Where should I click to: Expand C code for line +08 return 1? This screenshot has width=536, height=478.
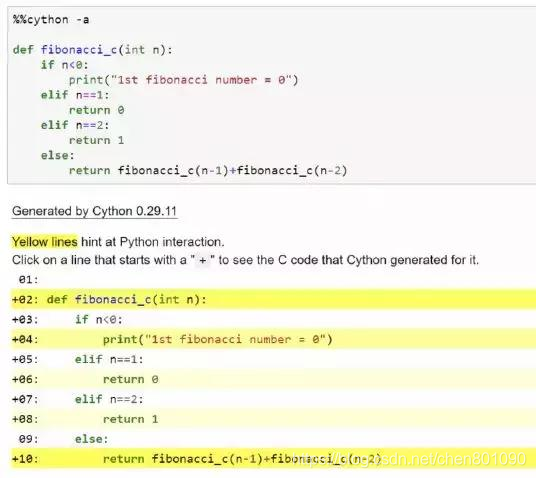pyautogui.click(x=273, y=419)
